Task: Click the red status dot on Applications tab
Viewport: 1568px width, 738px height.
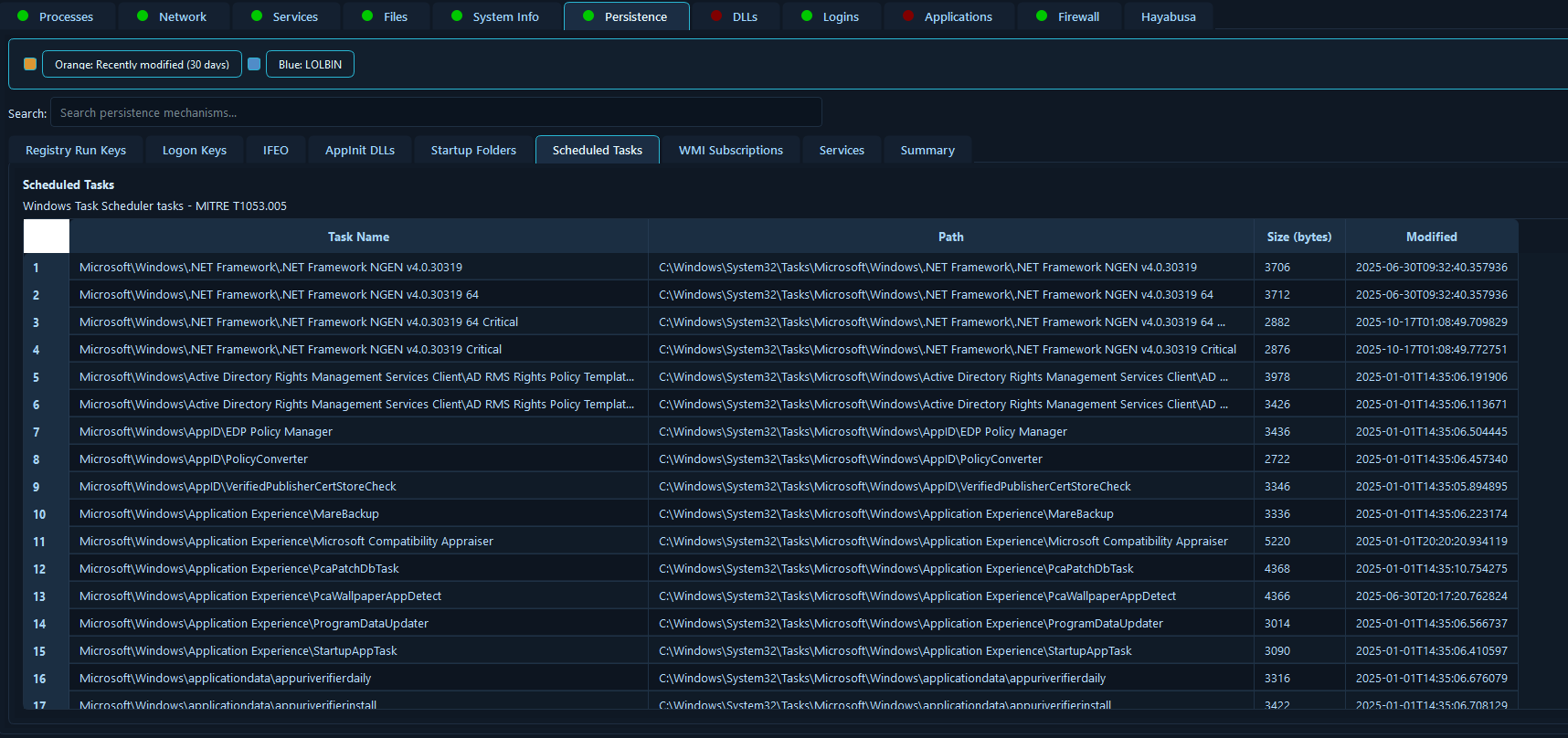Action: pos(907,16)
